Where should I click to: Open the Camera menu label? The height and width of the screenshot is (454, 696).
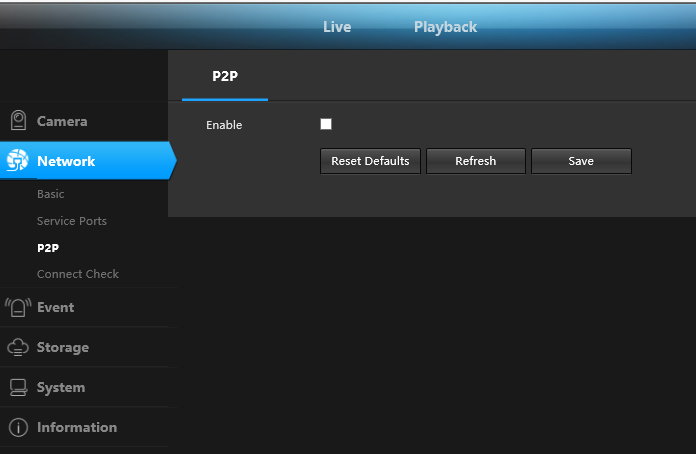pos(62,121)
